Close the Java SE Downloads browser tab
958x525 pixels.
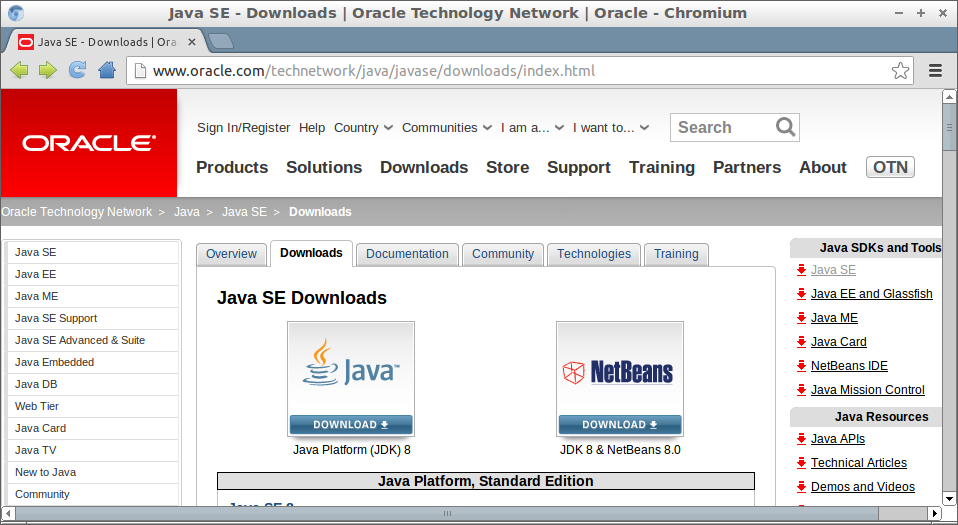pos(192,42)
